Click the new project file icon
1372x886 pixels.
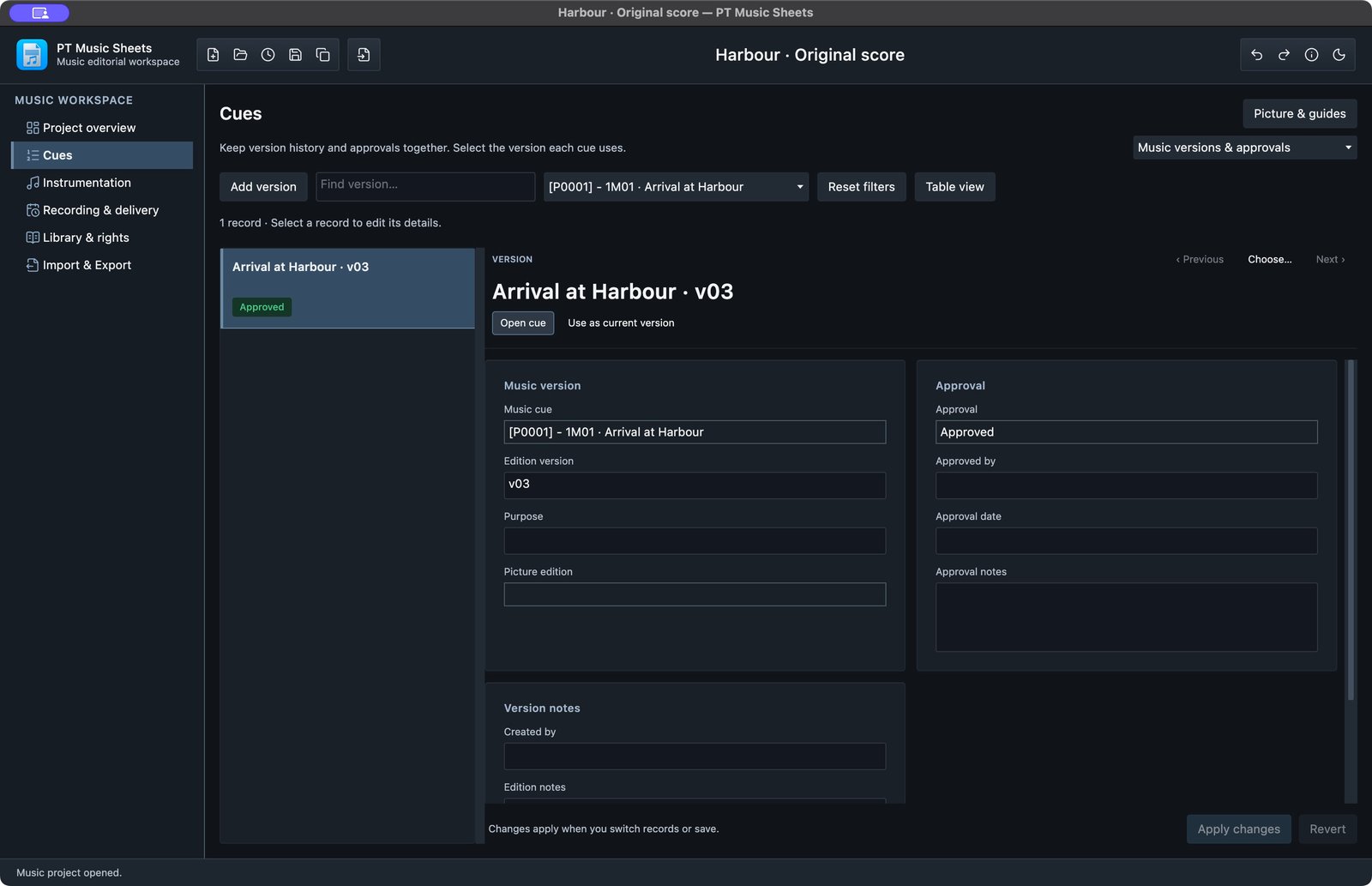214,55
